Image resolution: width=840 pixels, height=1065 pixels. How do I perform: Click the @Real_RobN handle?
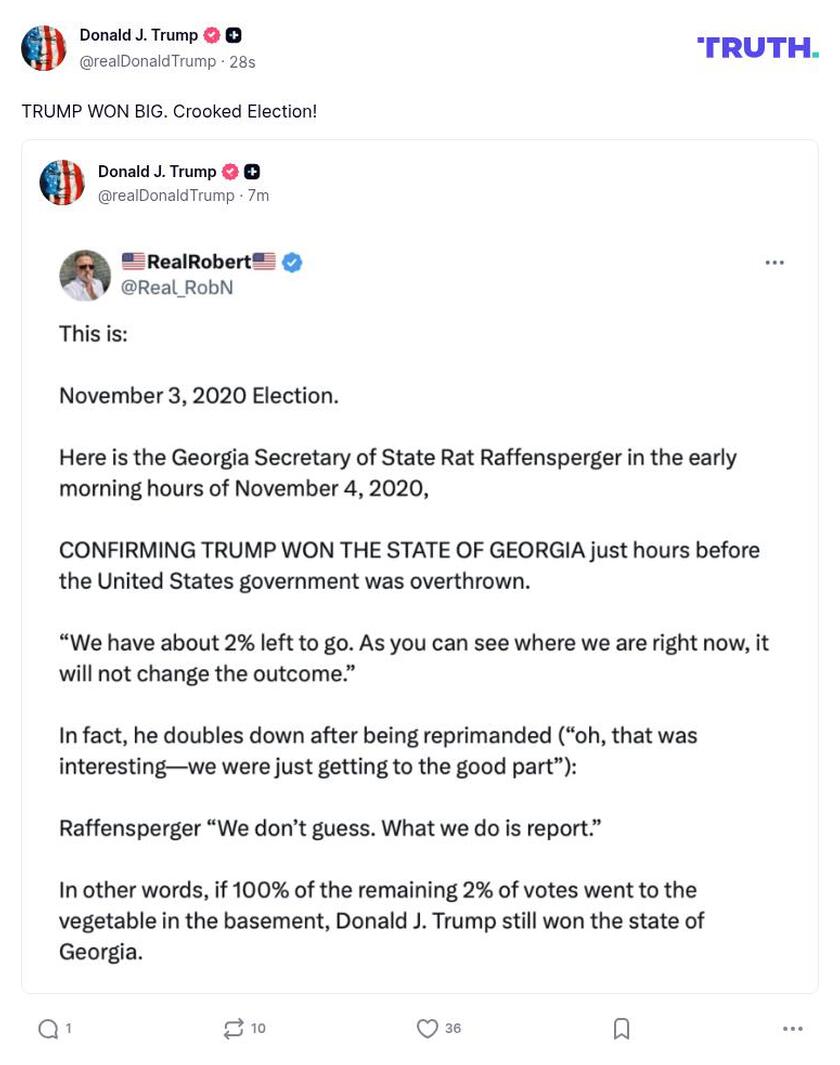[x=177, y=288]
